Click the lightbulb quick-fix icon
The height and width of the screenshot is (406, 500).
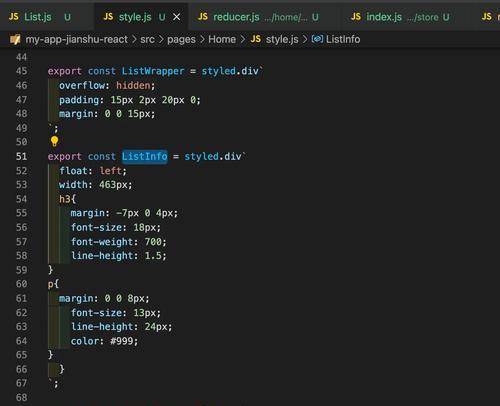point(54,141)
